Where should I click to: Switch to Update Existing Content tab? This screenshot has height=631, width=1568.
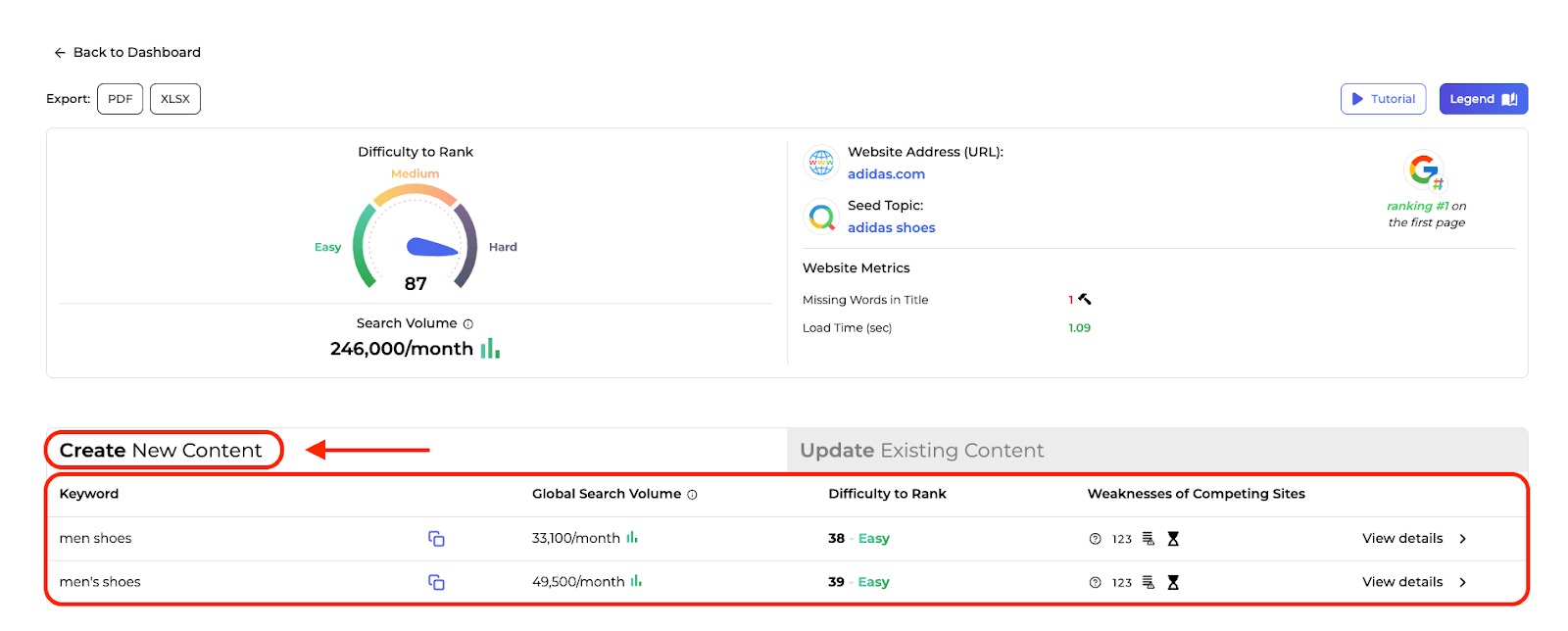1157,451
